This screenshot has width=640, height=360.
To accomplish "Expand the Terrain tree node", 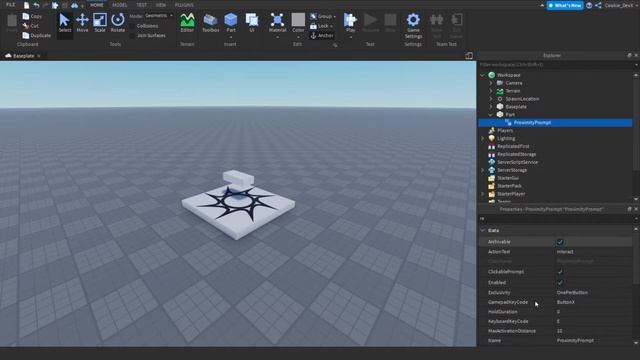I will click(491, 91).
